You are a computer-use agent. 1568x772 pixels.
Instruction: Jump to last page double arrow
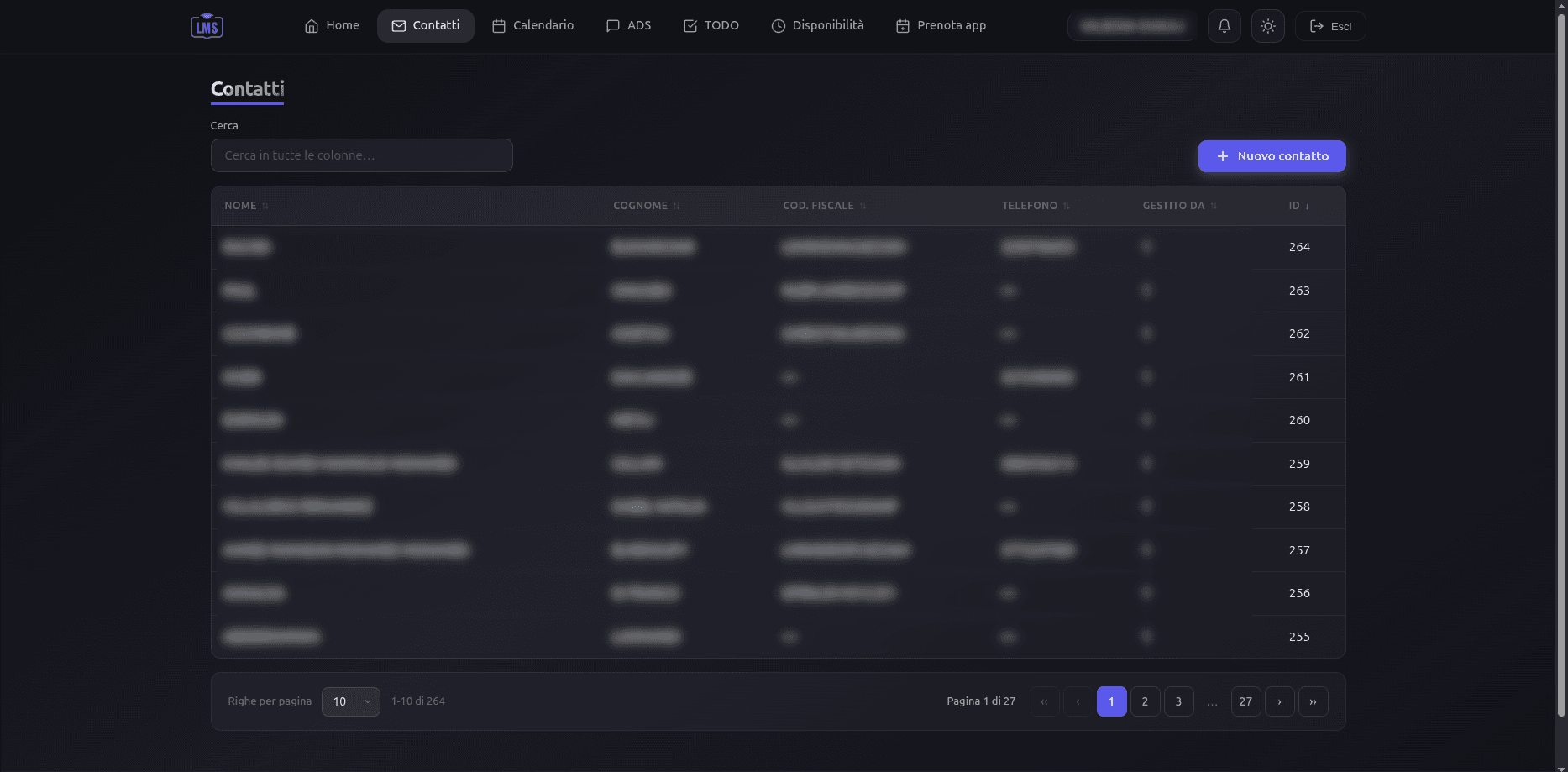tap(1313, 701)
